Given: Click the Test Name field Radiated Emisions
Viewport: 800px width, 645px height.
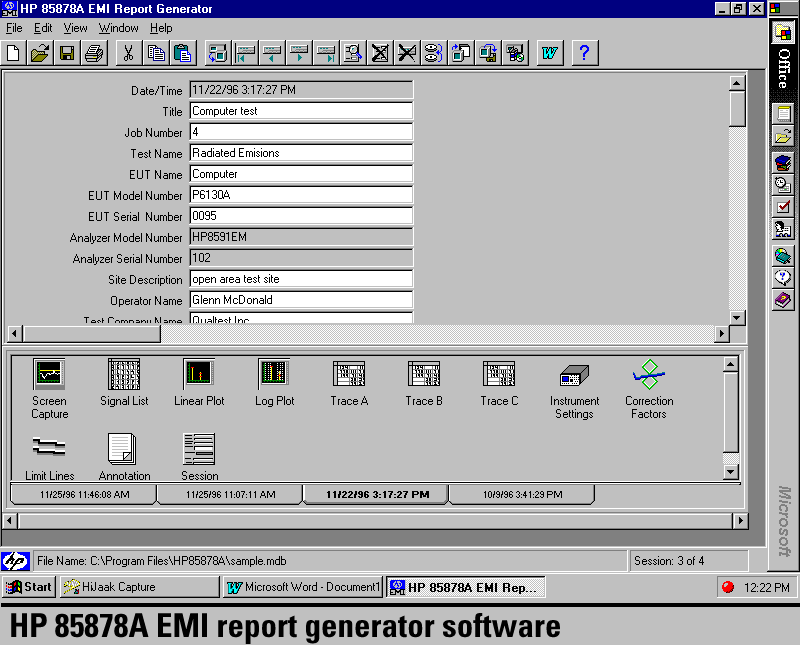Looking at the screenshot, I should click(x=301, y=153).
